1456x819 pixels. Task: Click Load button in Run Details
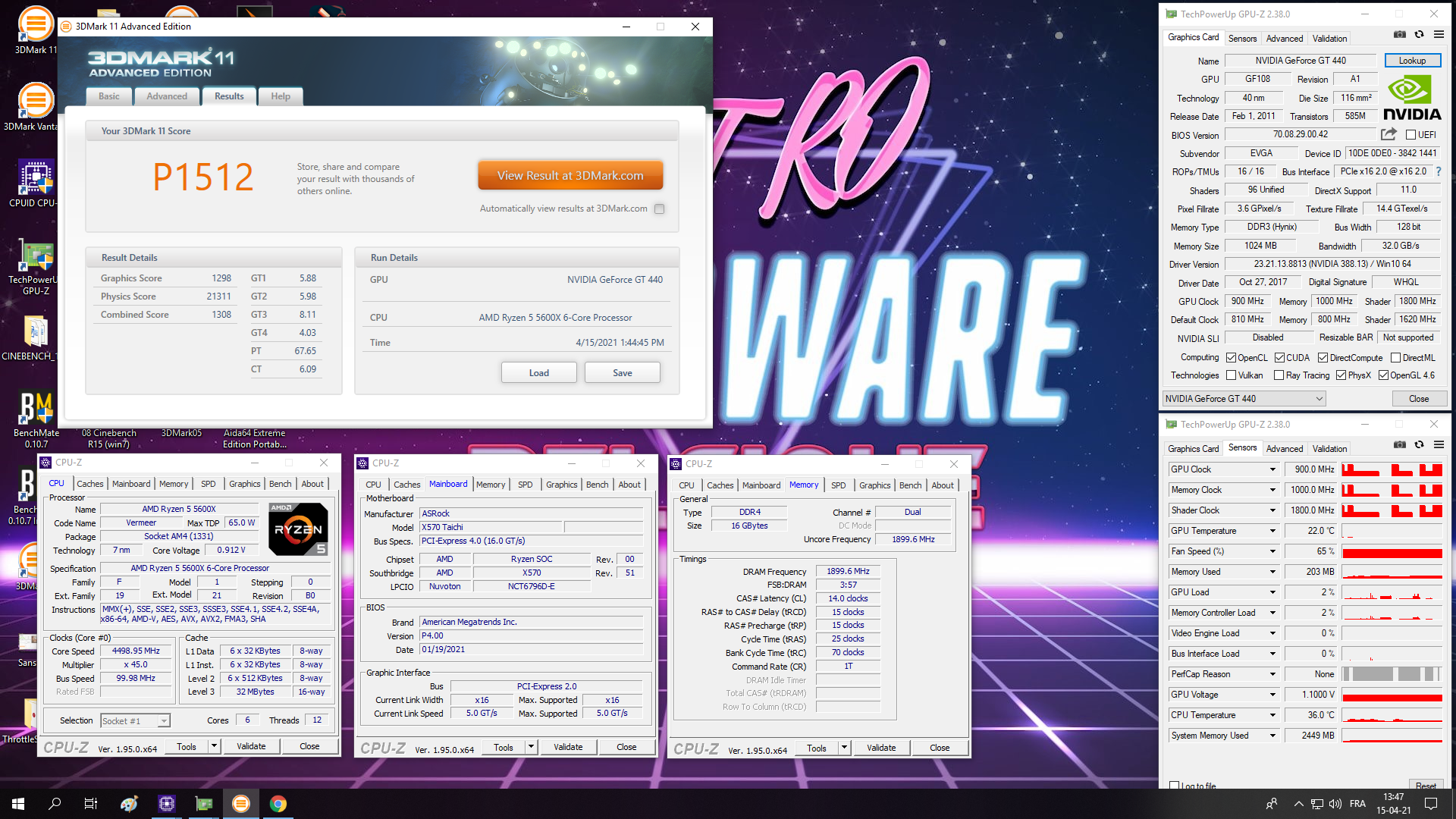pyautogui.click(x=539, y=373)
